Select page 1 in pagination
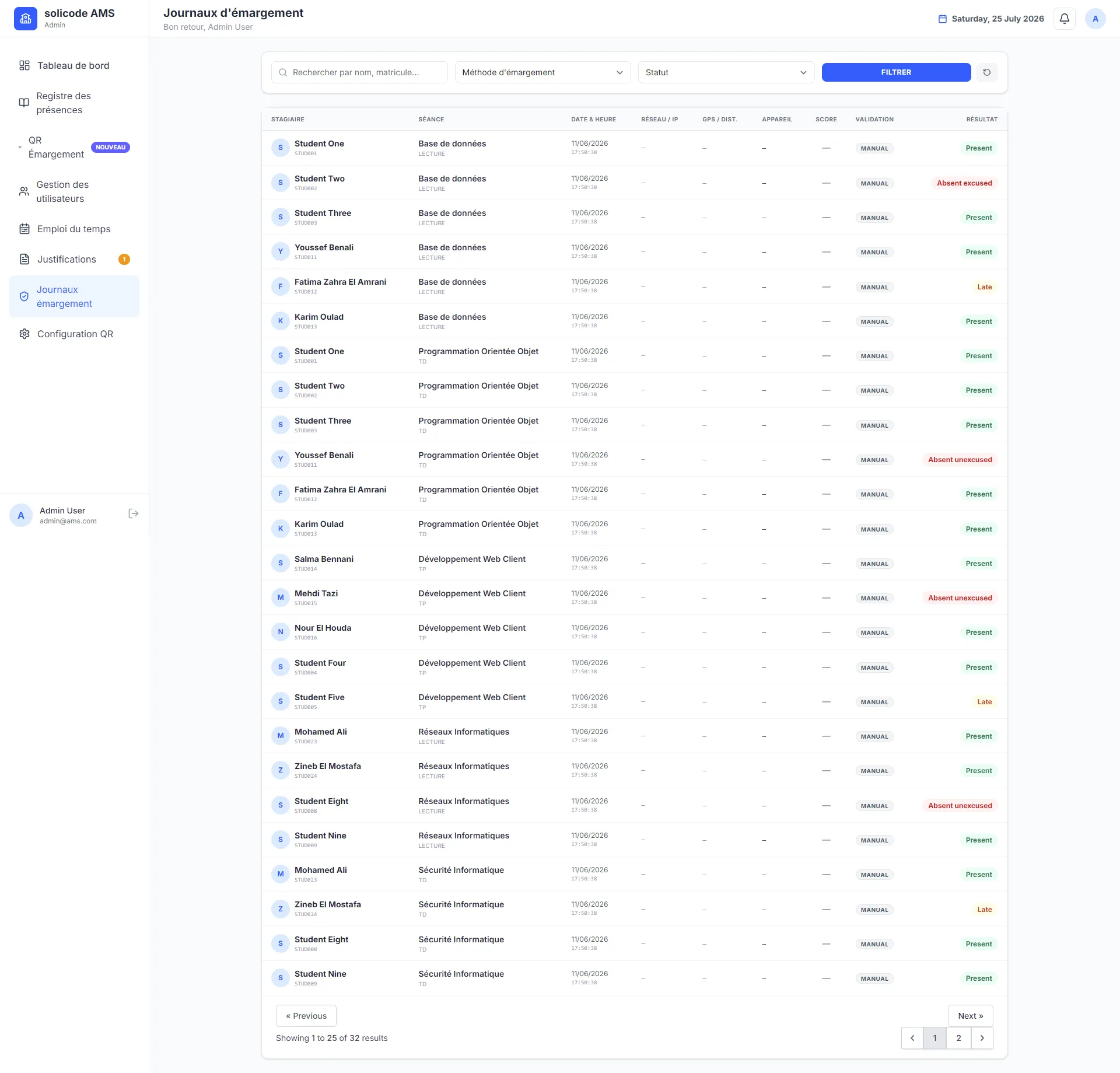1120x1073 pixels. tap(935, 1038)
